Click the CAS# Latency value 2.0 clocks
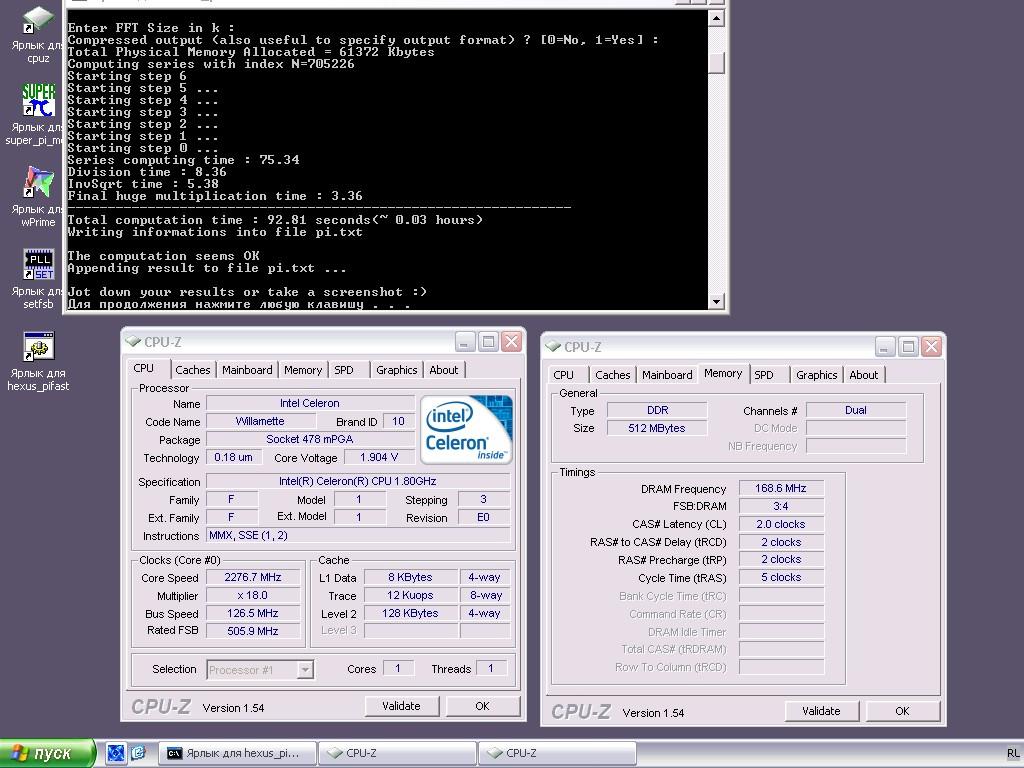This screenshot has width=1024, height=768. coord(781,524)
